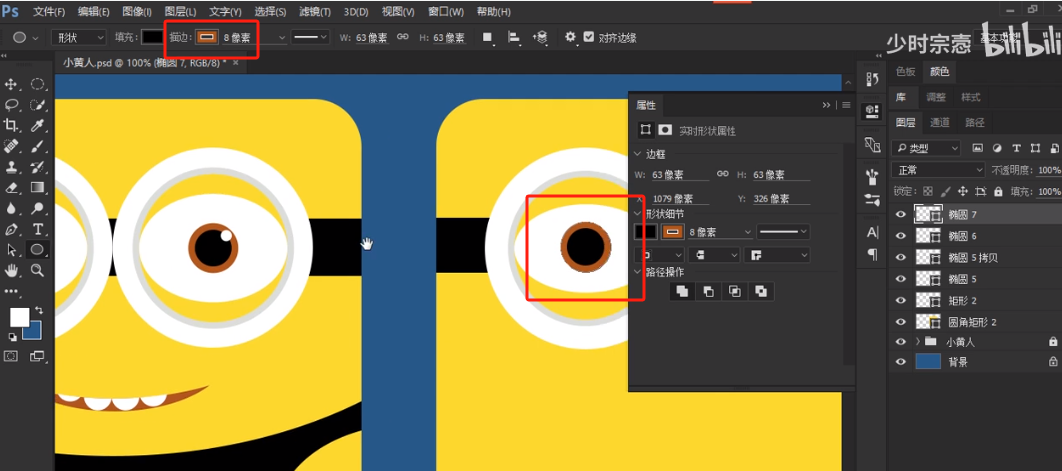
Task: Select the Hand tool
Action: (x=11, y=270)
